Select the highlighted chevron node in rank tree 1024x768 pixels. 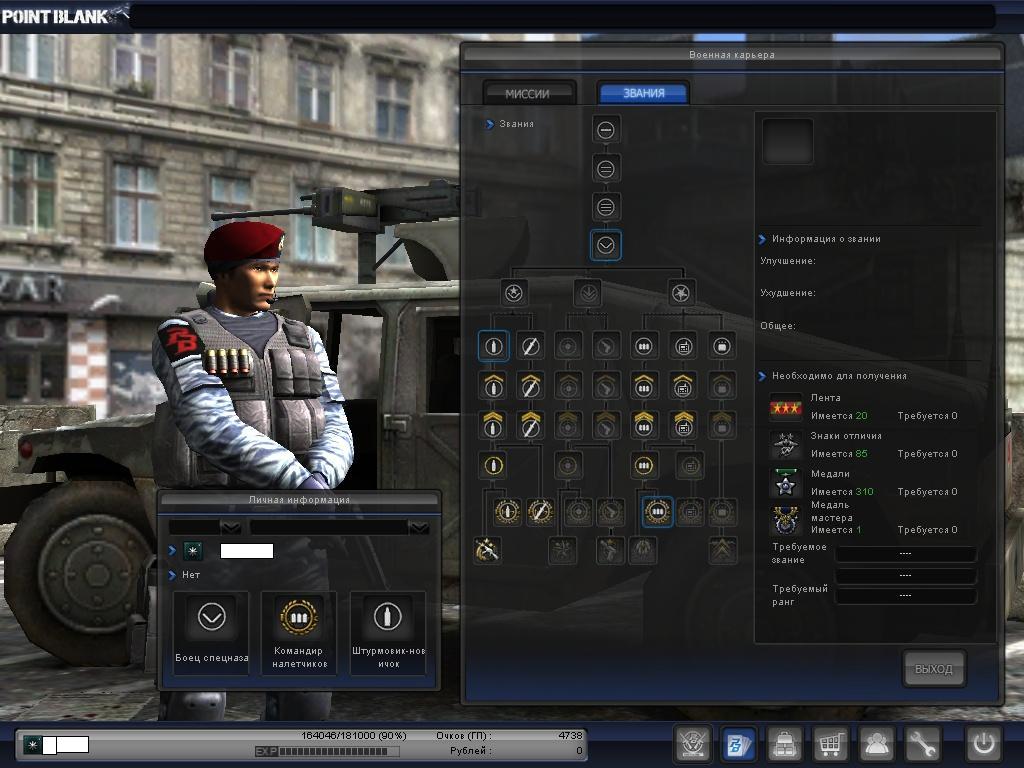606,246
